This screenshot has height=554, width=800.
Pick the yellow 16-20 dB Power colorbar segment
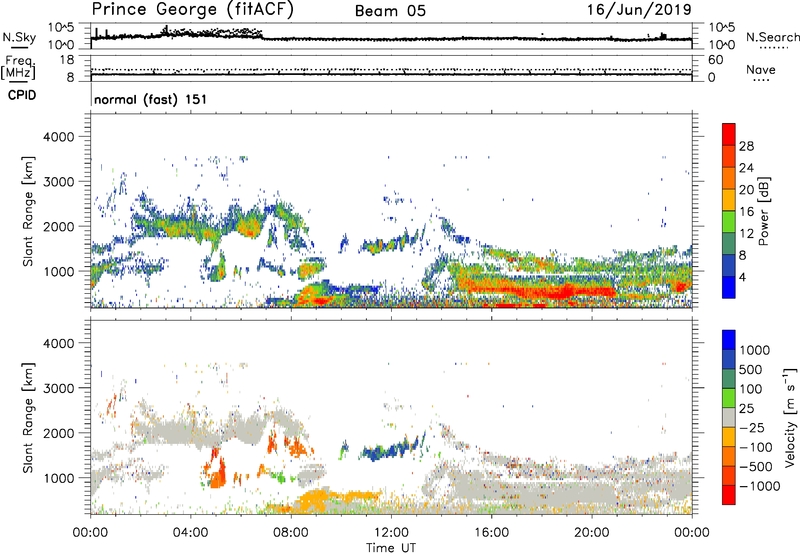[x=729, y=200]
